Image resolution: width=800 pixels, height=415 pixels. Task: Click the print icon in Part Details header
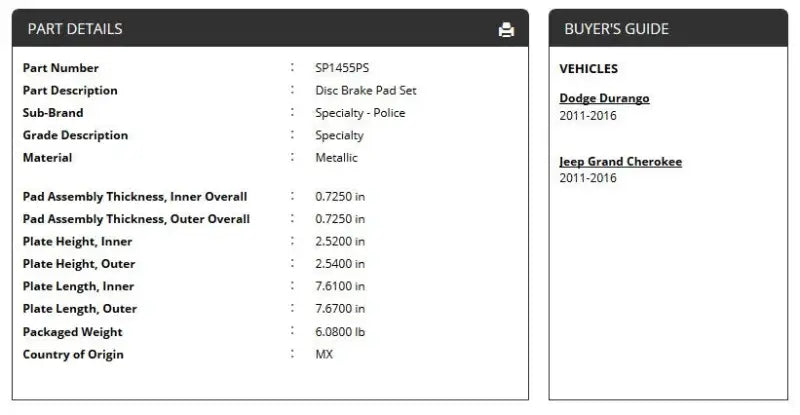(506, 29)
